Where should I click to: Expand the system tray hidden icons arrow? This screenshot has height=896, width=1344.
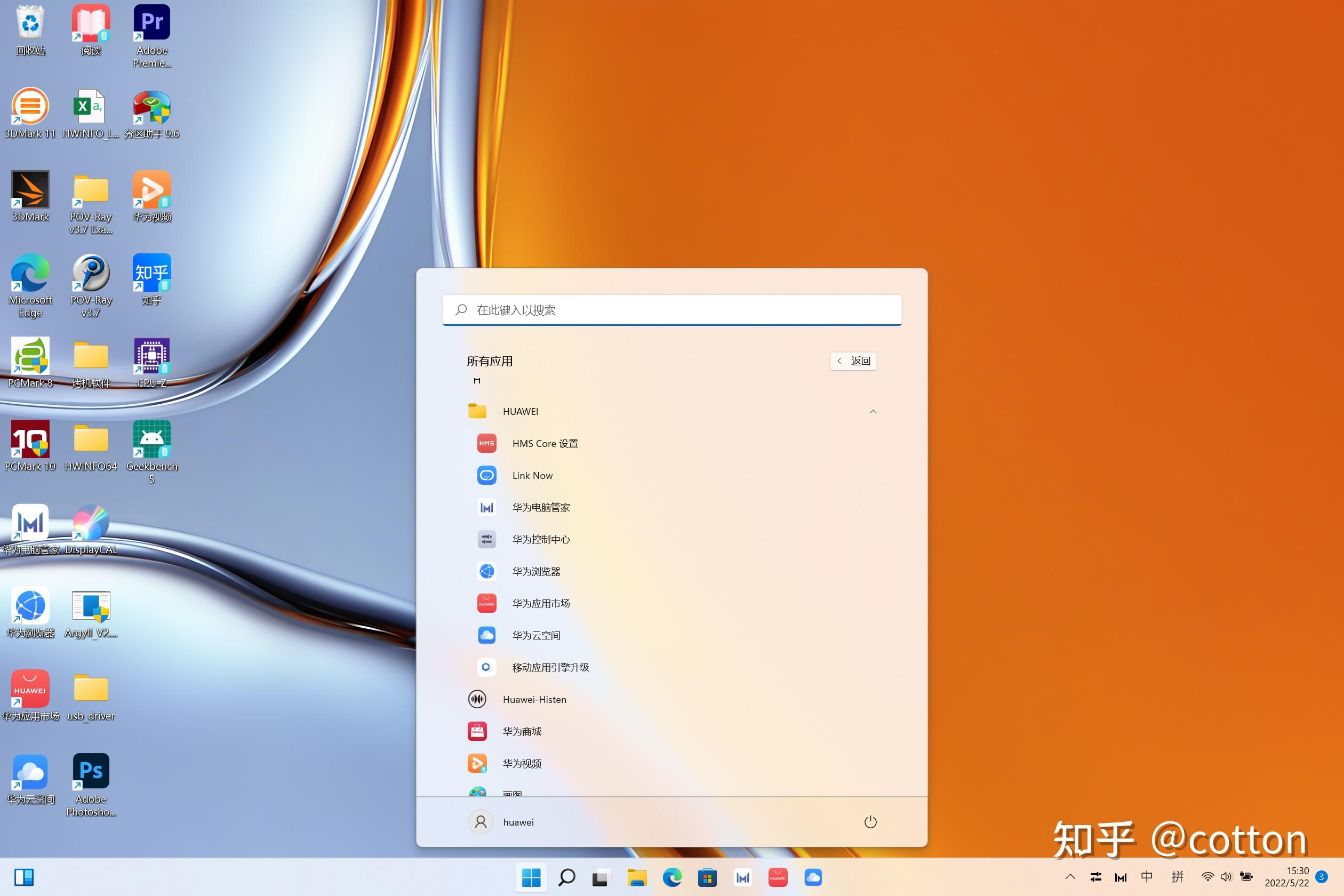point(1070,877)
